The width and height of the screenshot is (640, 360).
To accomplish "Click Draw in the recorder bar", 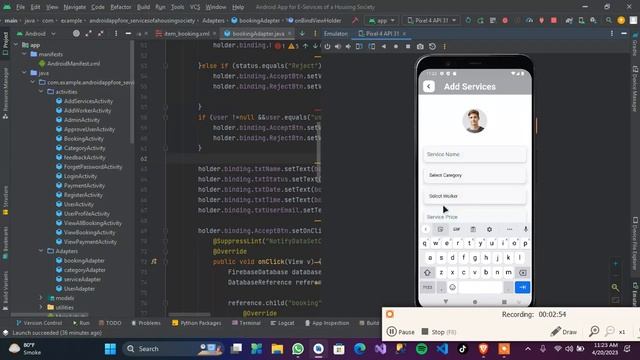I will coord(564,332).
